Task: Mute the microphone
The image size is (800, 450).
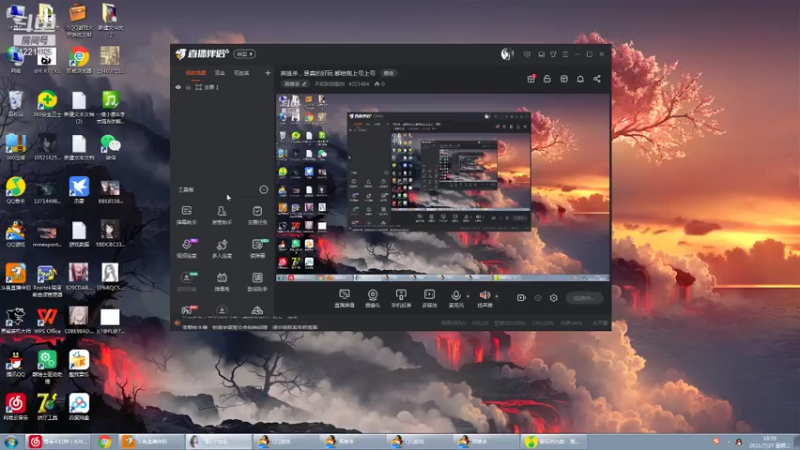Action: click(x=456, y=298)
